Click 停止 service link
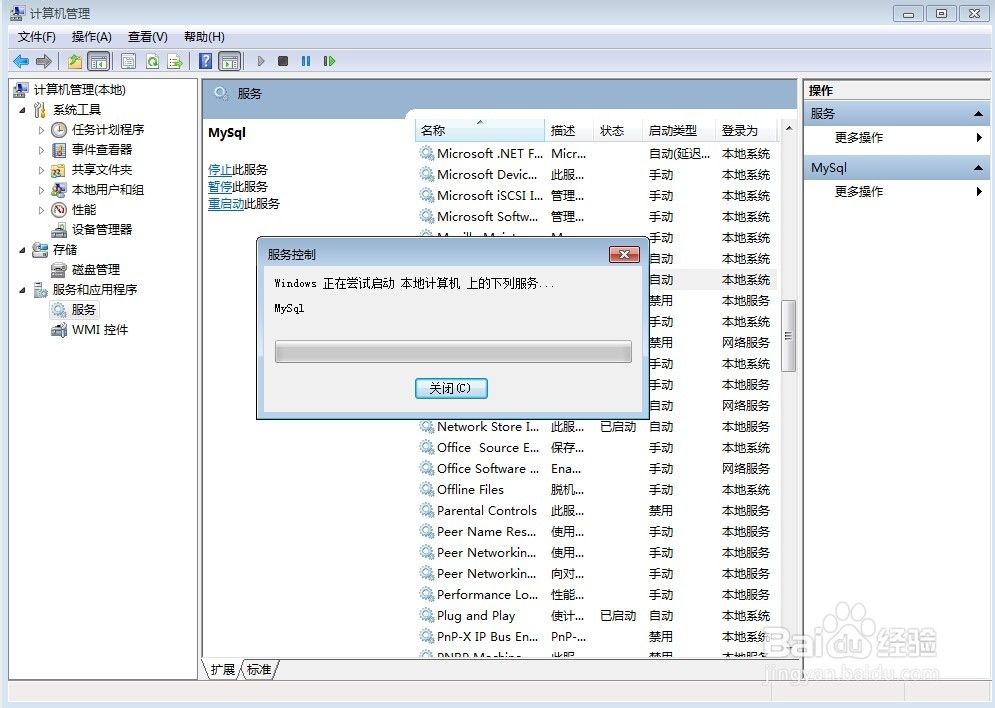 [x=220, y=170]
